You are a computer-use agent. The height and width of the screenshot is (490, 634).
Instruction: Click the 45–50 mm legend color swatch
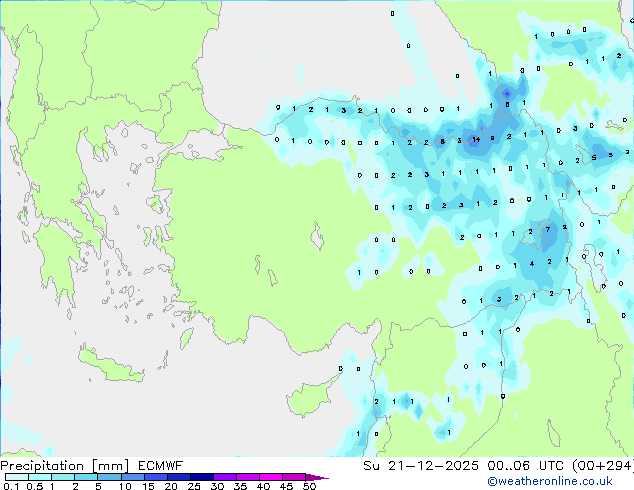click(294, 477)
